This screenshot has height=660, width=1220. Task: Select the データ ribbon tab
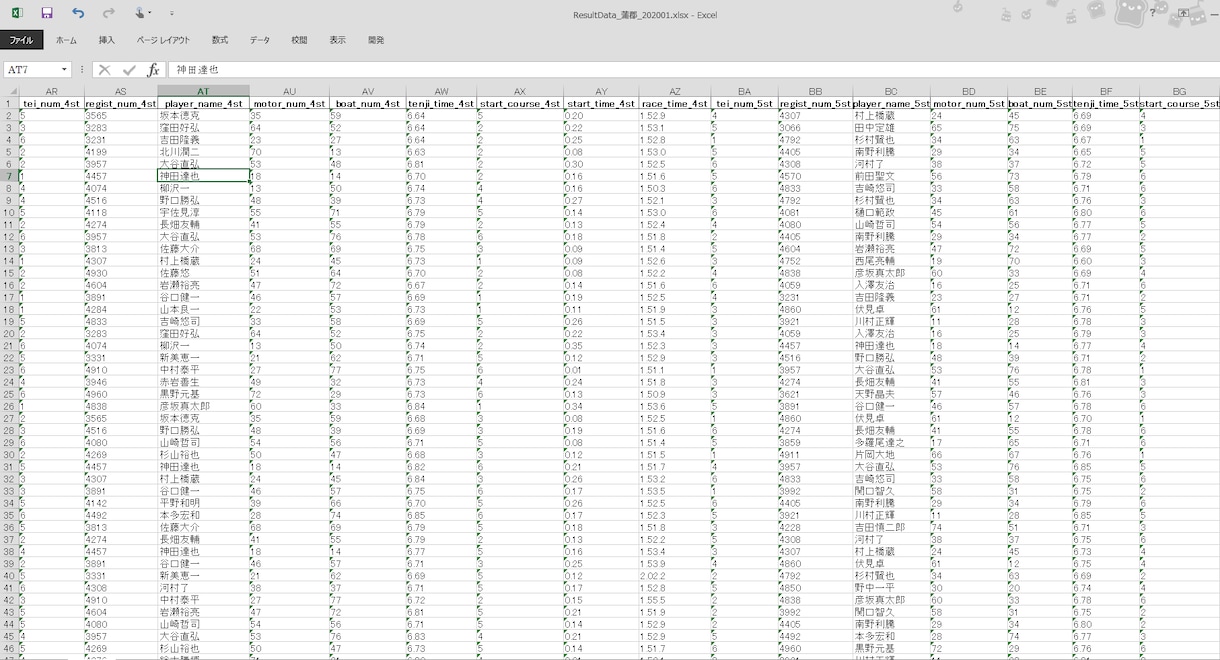260,40
